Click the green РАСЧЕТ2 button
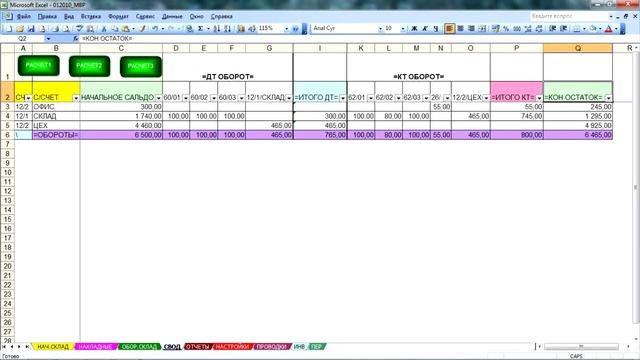 click(89, 66)
